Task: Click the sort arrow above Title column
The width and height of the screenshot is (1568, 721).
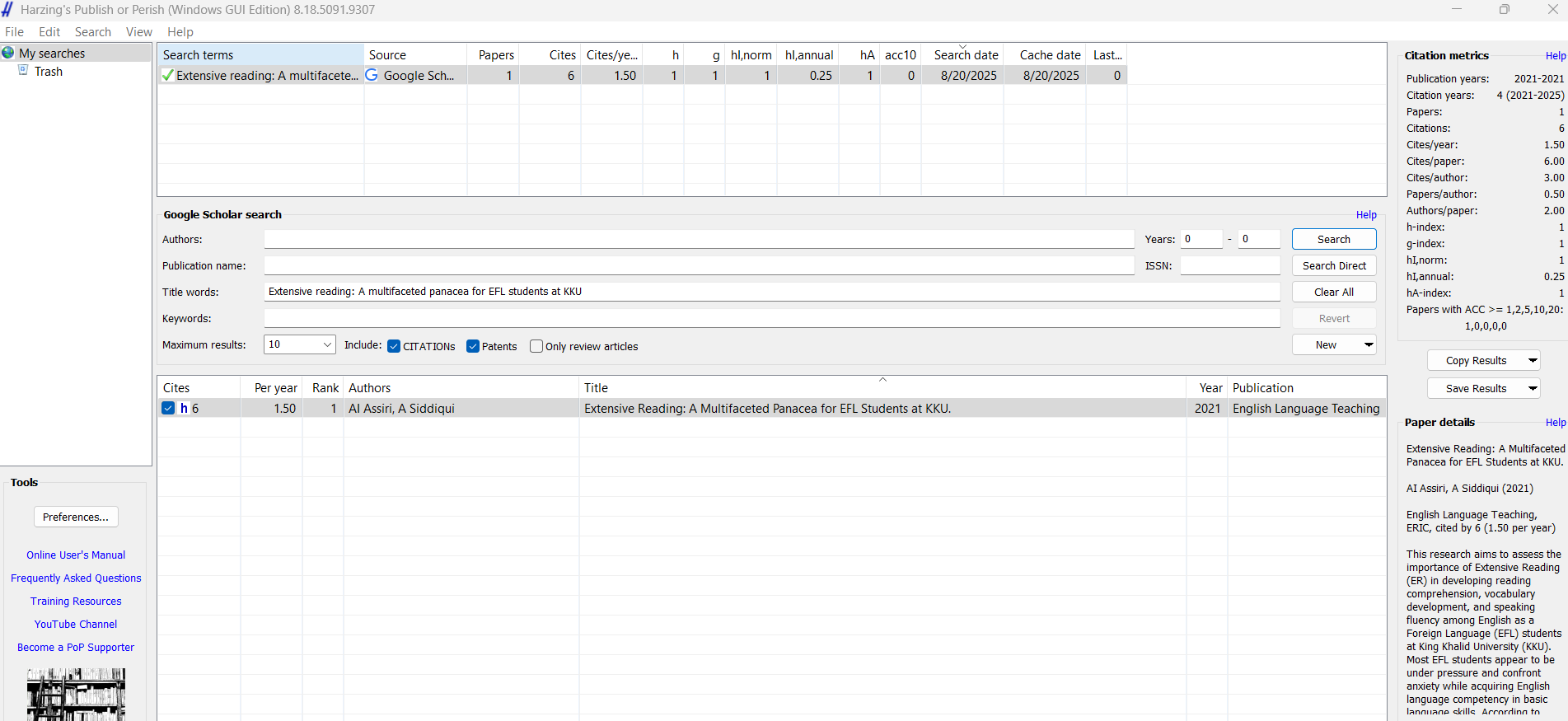Action: (x=882, y=380)
